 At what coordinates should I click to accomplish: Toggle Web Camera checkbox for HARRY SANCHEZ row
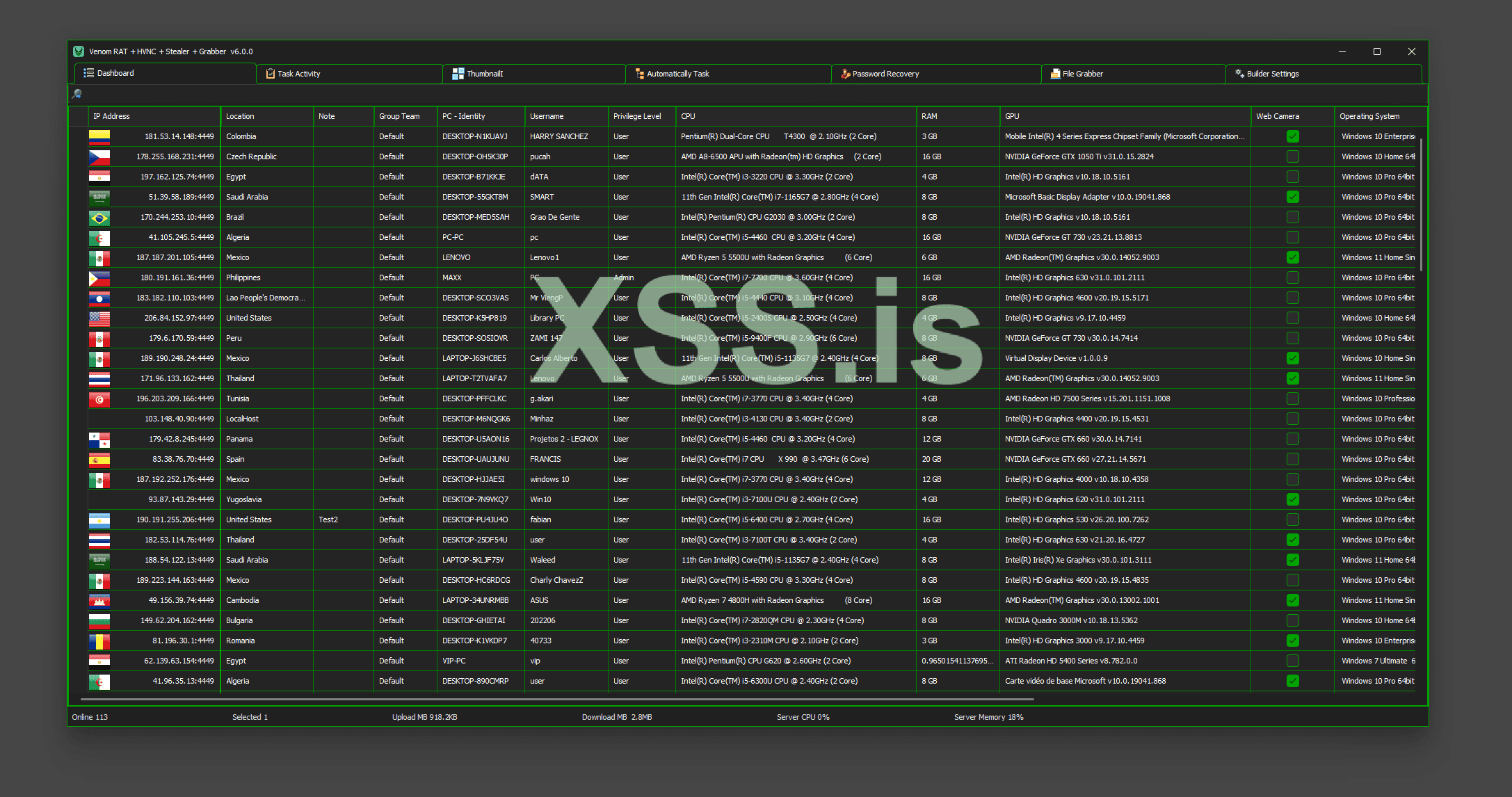point(1292,136)
